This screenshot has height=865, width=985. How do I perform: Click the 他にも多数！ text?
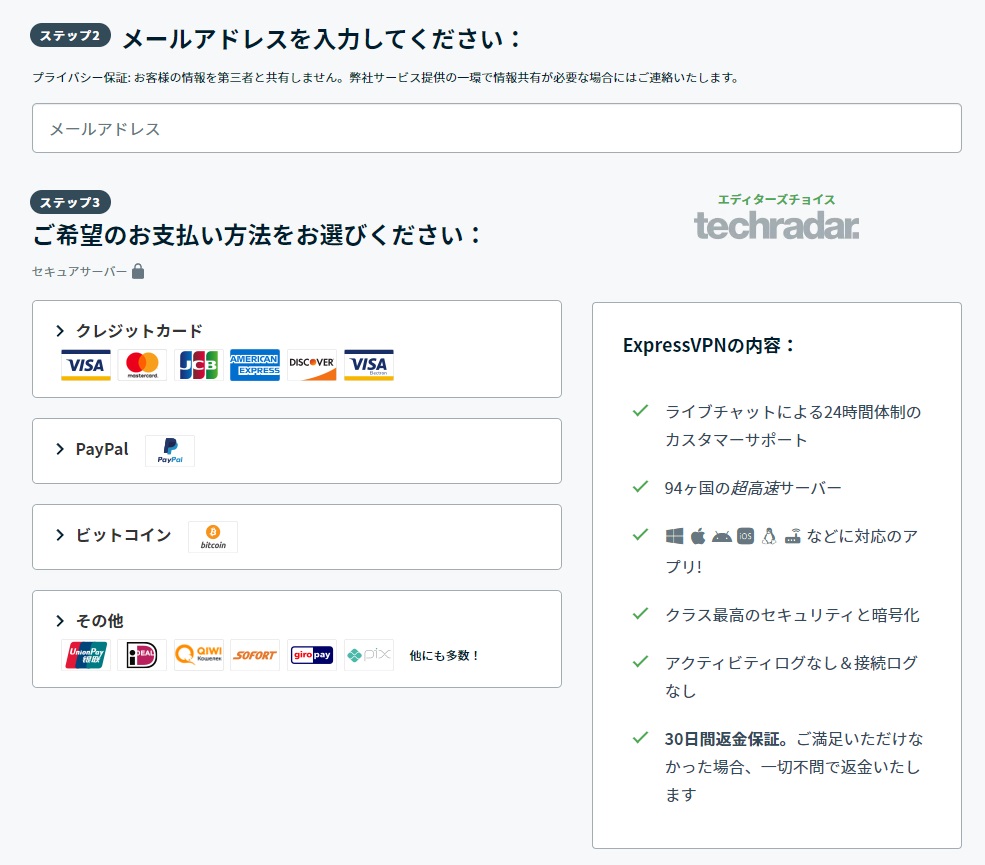pos(444,655)
